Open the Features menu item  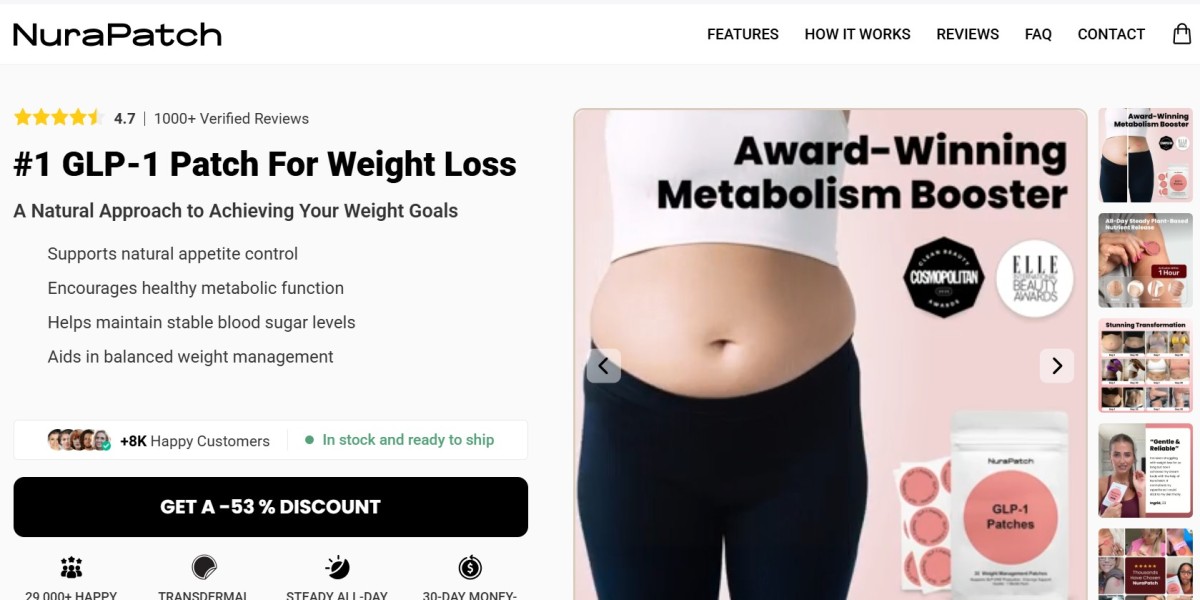click(743, 34)
